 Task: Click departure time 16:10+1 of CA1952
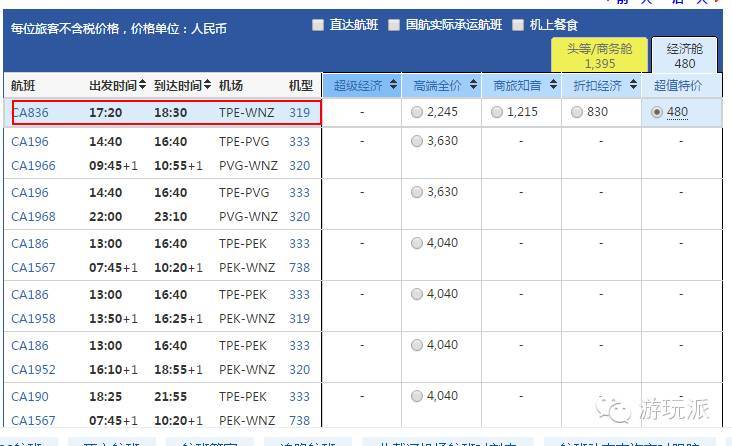[x=113, y=369]
